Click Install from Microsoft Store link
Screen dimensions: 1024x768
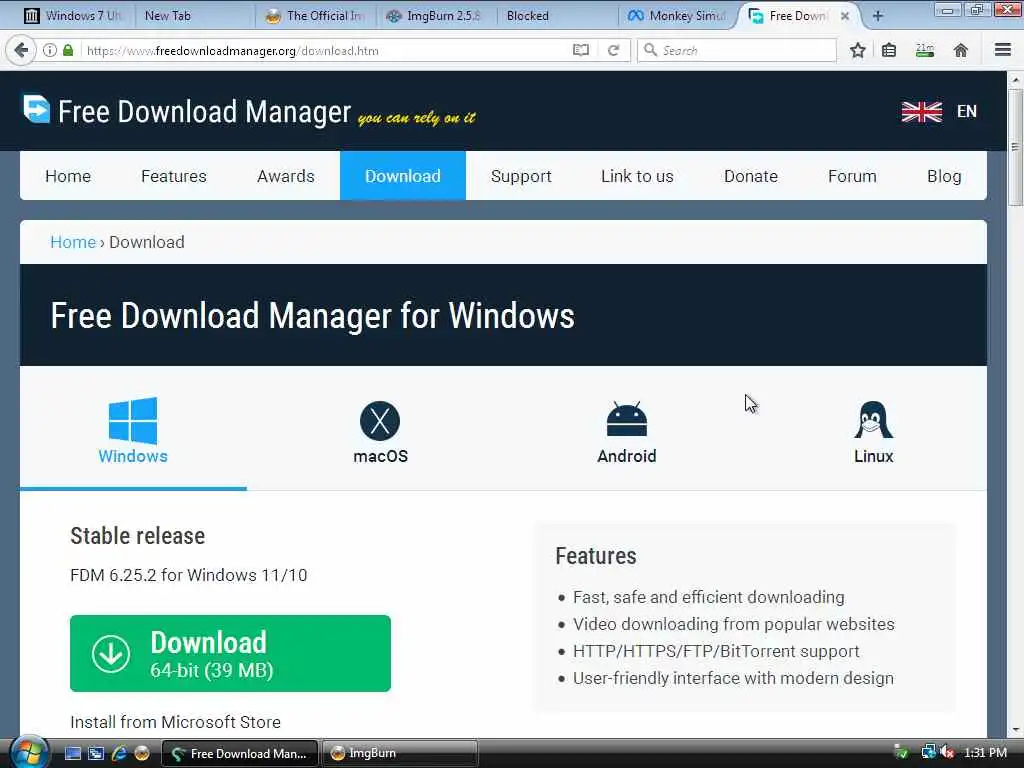click(175, 722)
